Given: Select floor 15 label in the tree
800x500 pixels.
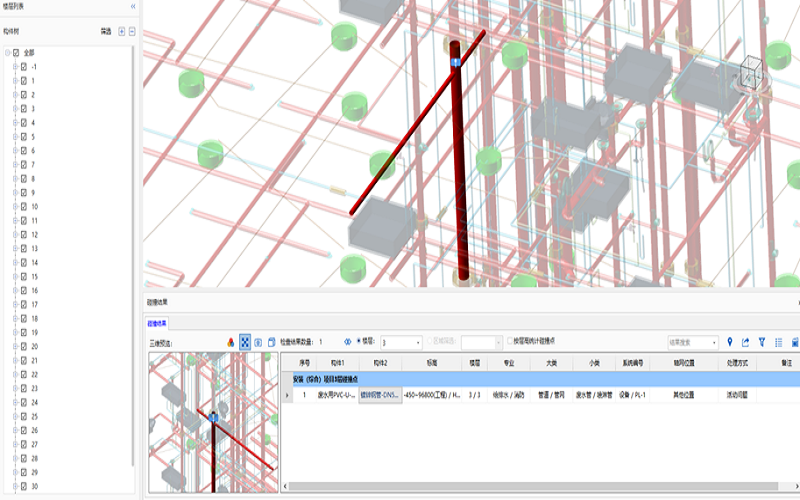Looking at the screenshot, I should pyautogui.click(x=34, y=277).
